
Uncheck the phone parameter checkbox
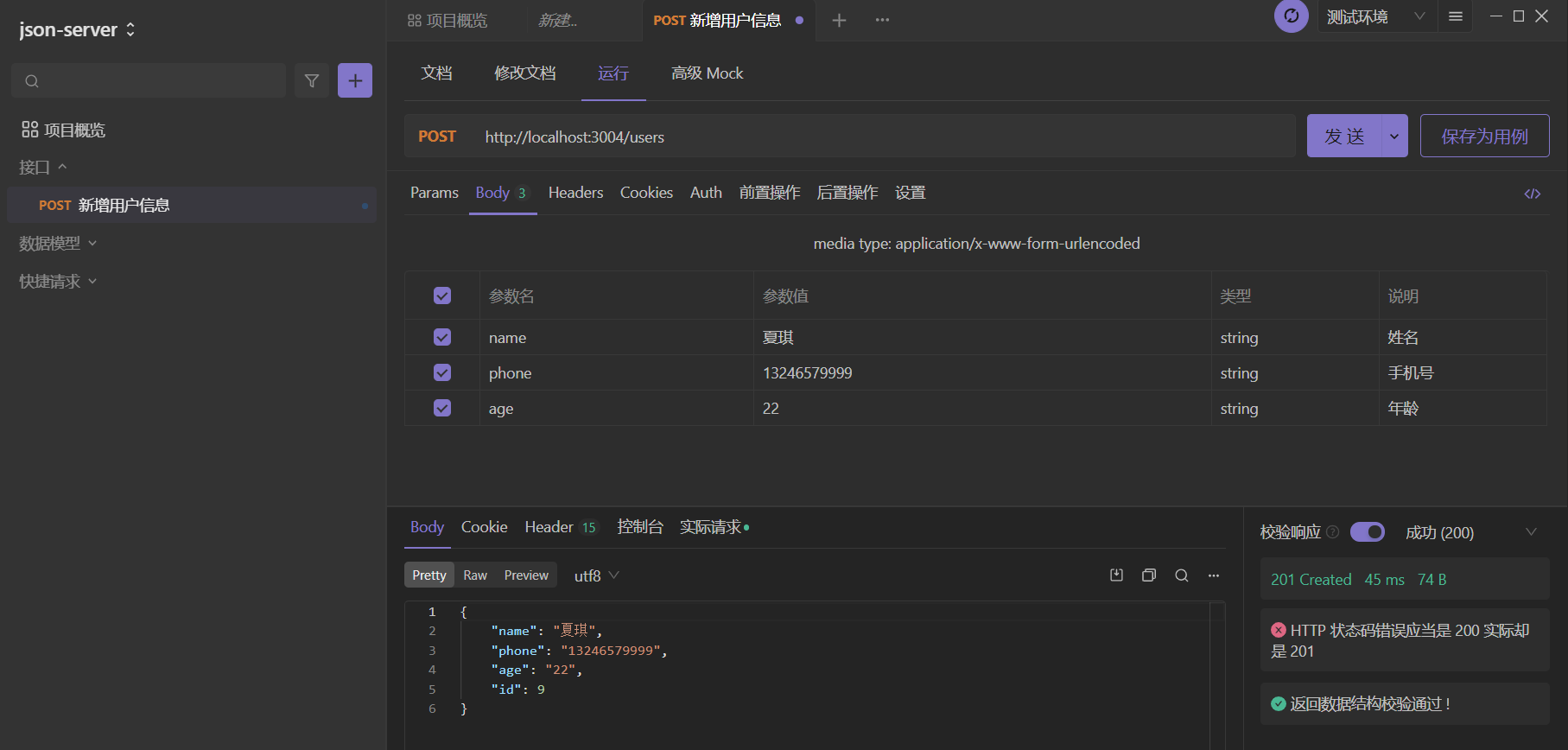442,372
